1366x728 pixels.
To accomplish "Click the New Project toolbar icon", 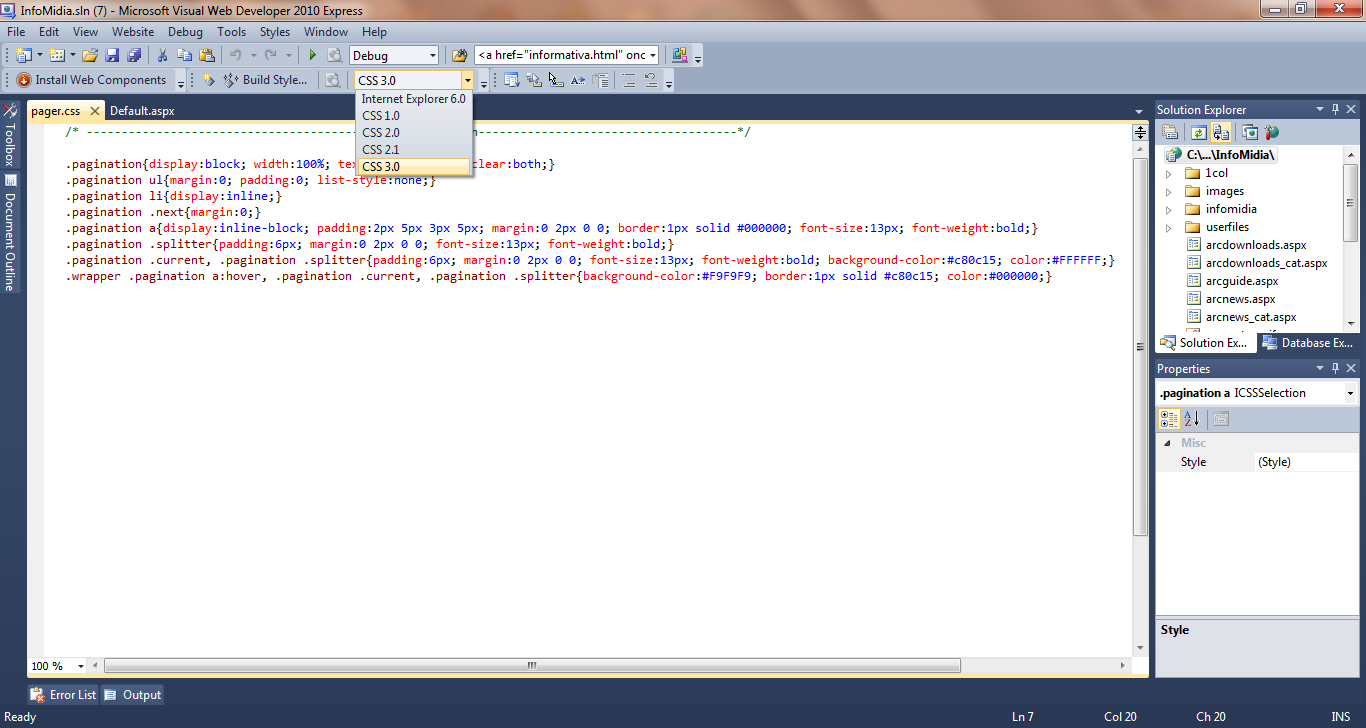I will coord(23,55).
